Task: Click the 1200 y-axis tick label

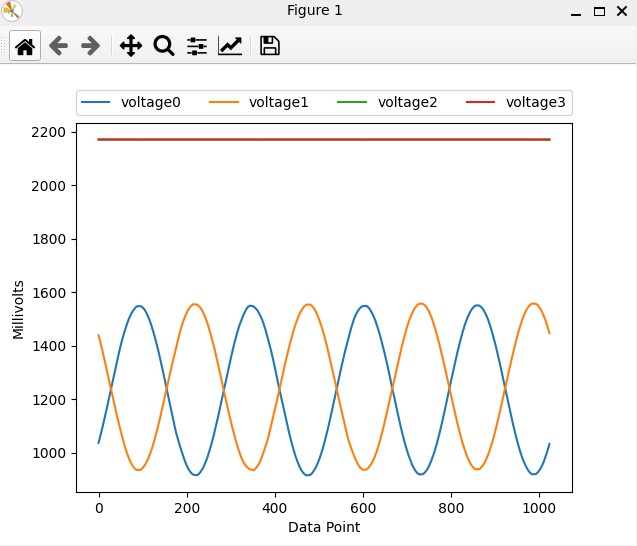Action: (48, 400)
